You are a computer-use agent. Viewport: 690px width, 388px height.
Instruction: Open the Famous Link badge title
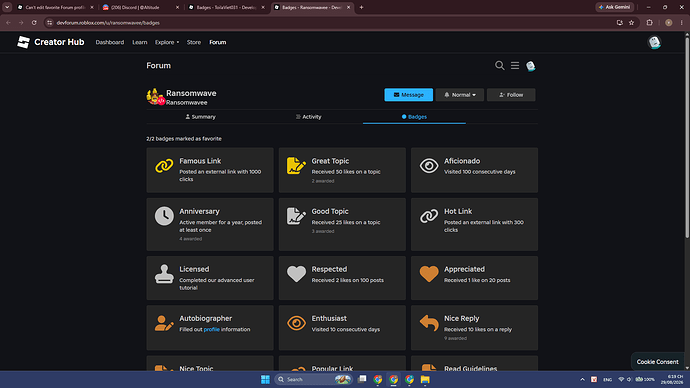pyautogui.click(x=200, y=161)
